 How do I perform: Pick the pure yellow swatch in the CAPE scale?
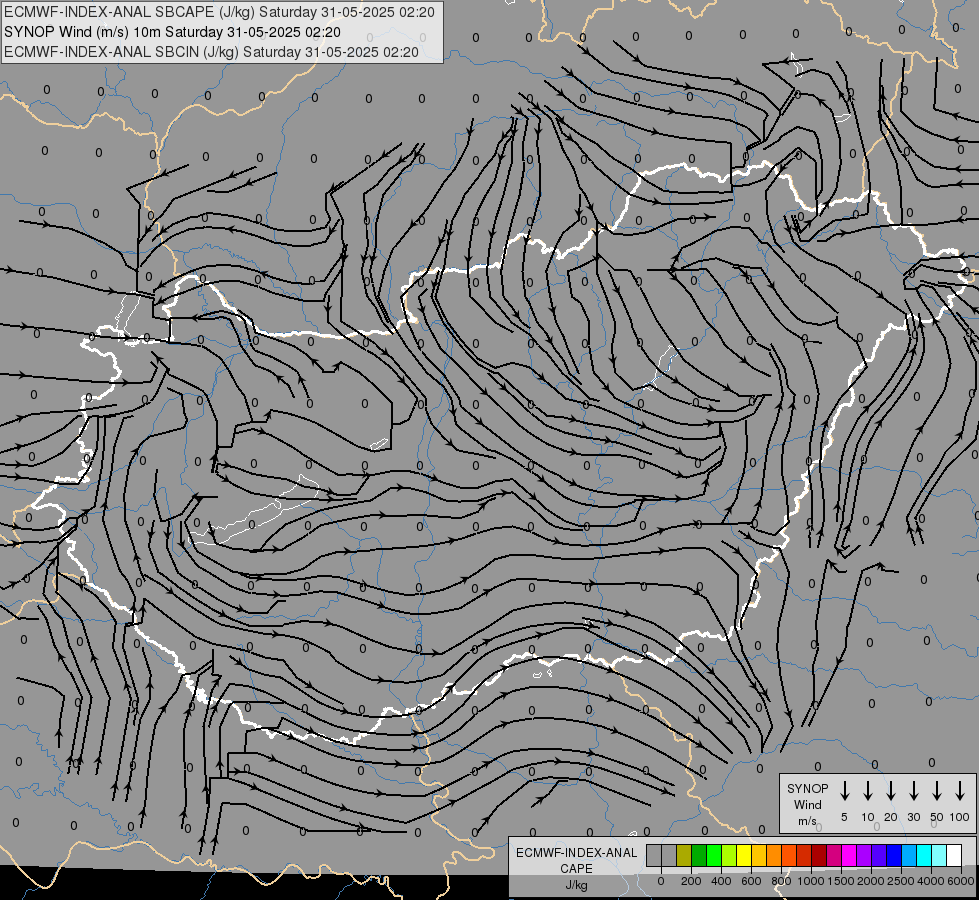744,855
